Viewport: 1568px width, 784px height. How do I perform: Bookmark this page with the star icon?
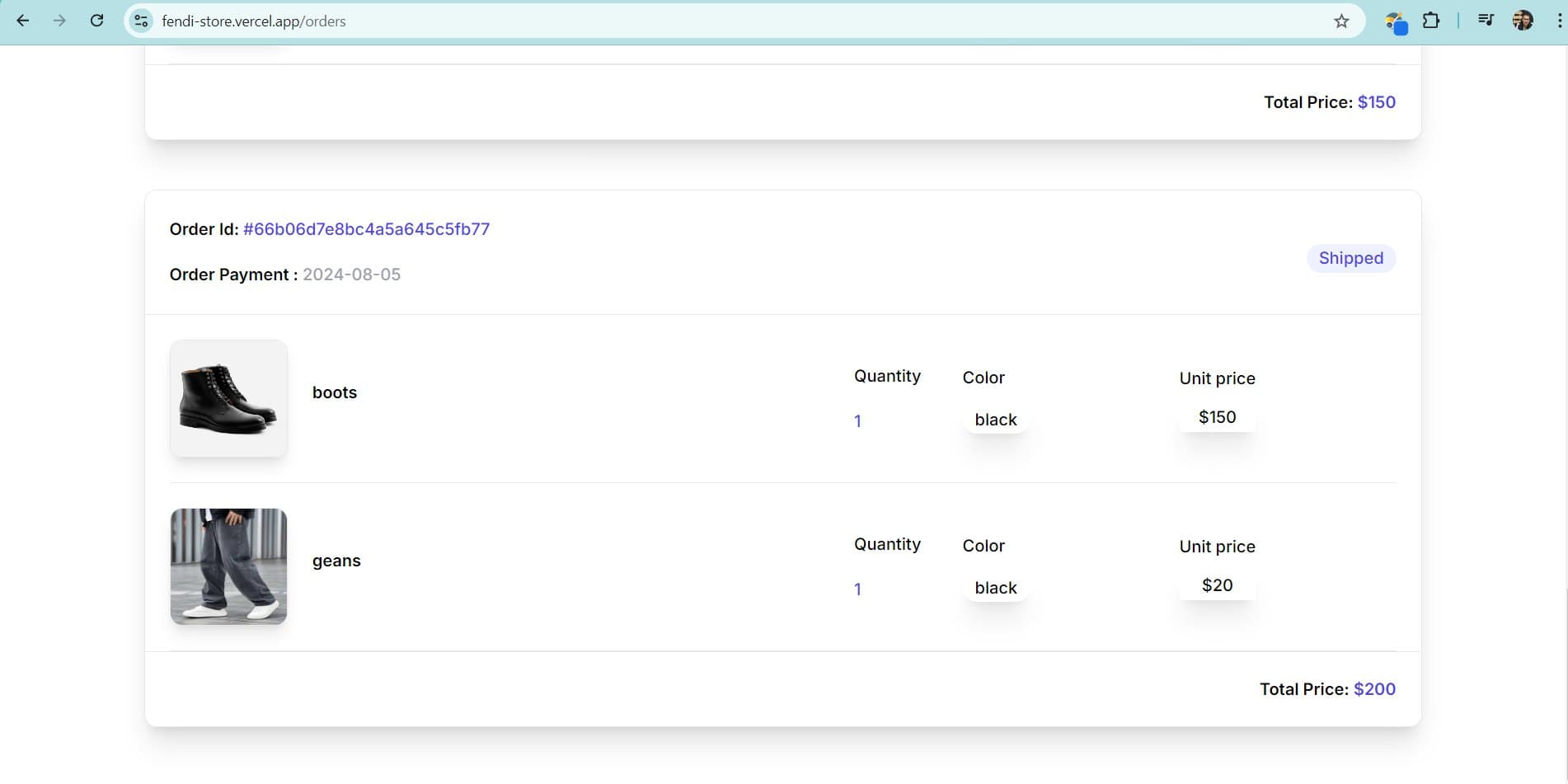1341,21
